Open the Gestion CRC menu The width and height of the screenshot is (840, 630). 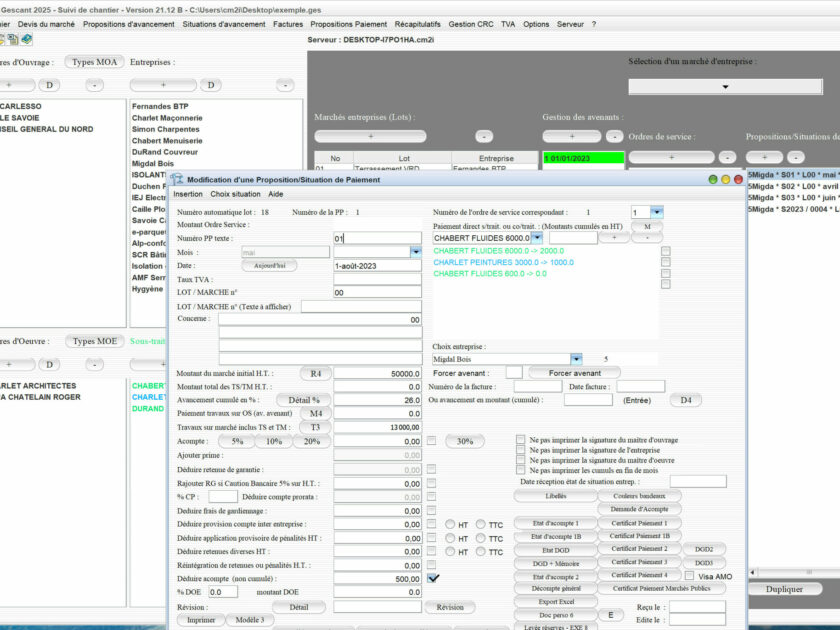coord(471,24)
